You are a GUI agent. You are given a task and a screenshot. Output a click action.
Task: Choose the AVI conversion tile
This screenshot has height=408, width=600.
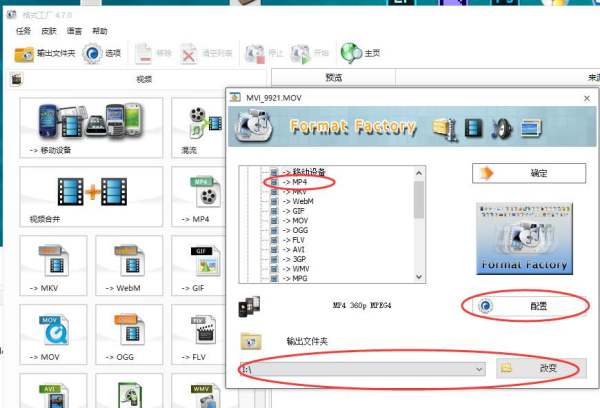(x=53, y=390)
